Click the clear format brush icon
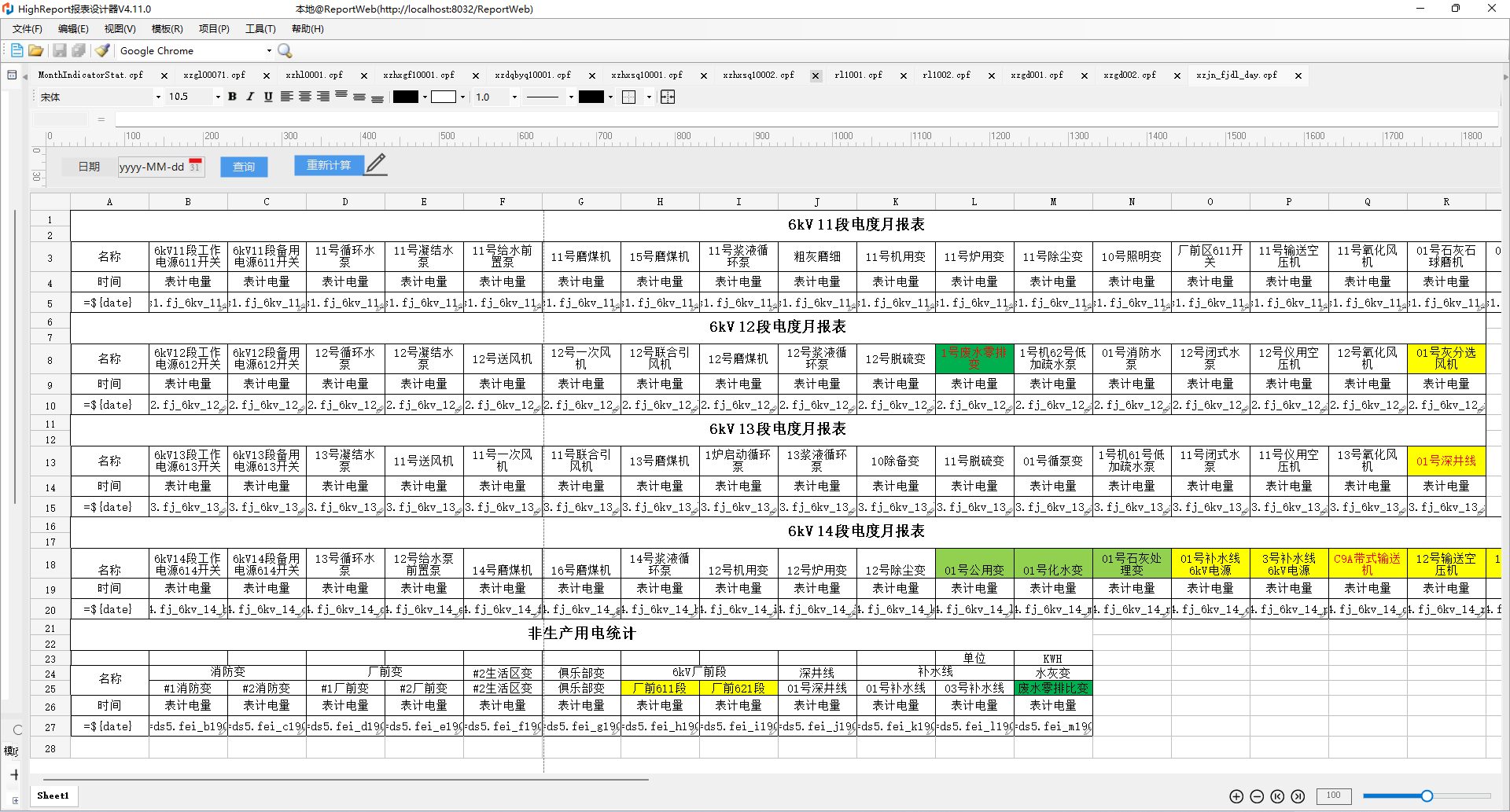 102,50
